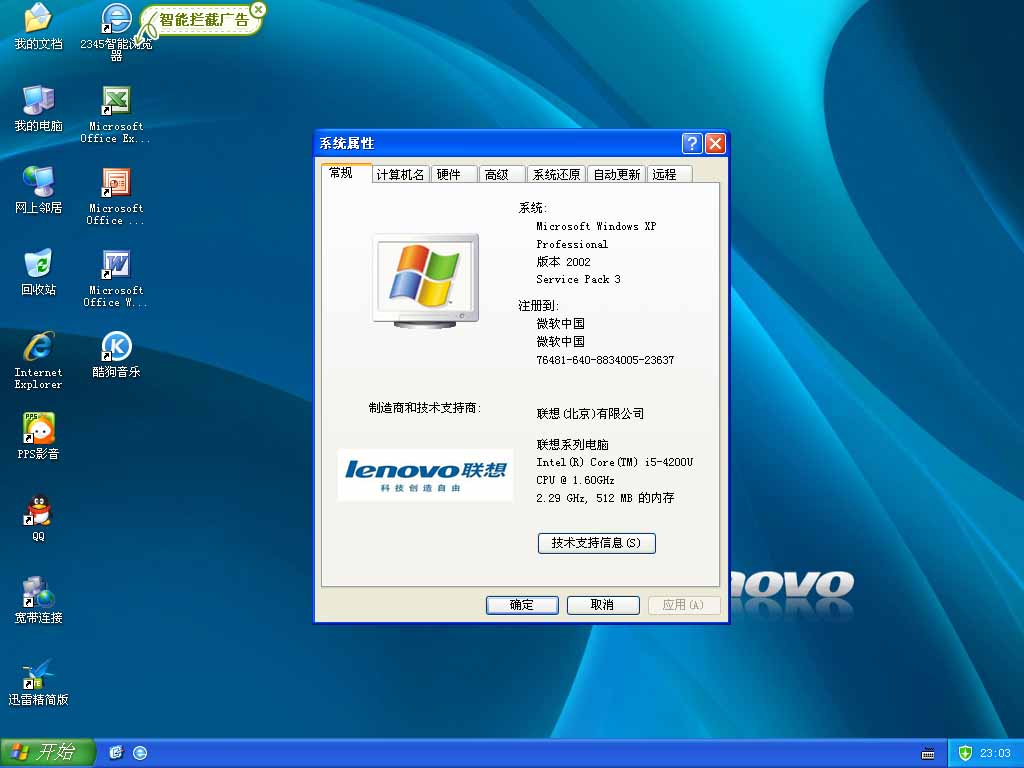
Task: Select the 回收站 recycle bin icon
Action: pos(38,272)
